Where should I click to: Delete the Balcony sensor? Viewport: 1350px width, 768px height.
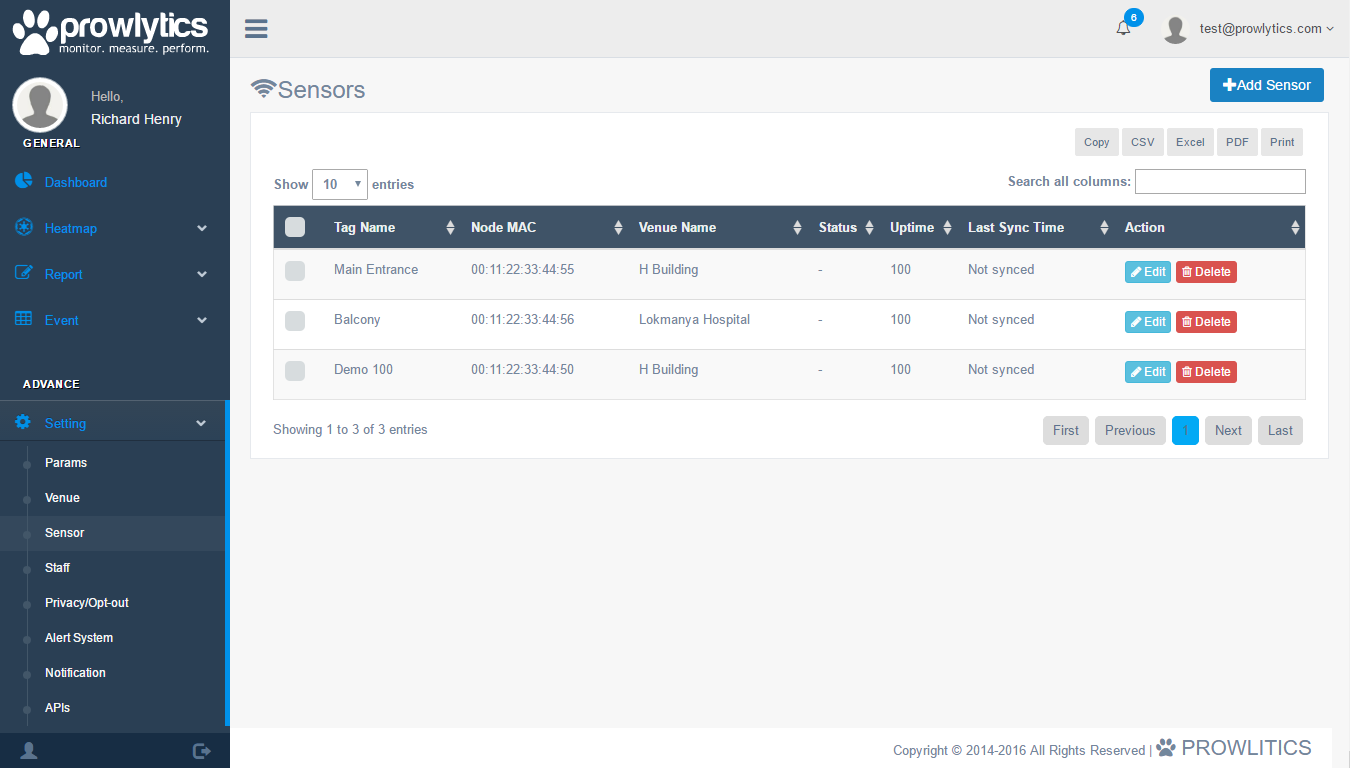point(1206,322)
